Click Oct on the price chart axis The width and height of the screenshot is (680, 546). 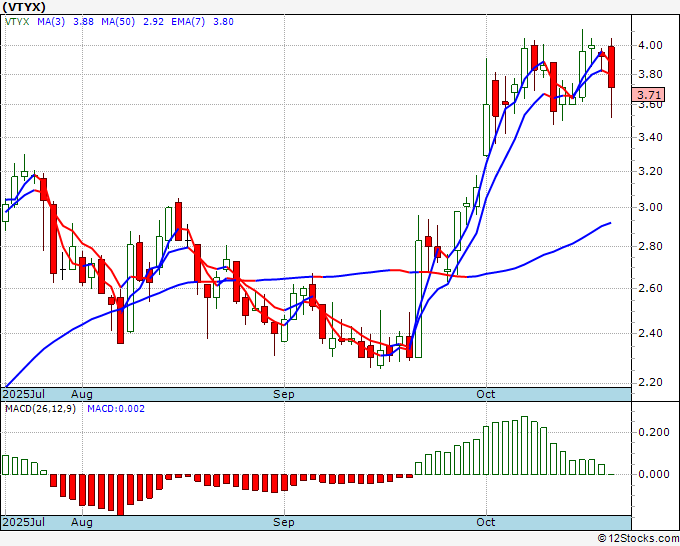coord(486,394)
